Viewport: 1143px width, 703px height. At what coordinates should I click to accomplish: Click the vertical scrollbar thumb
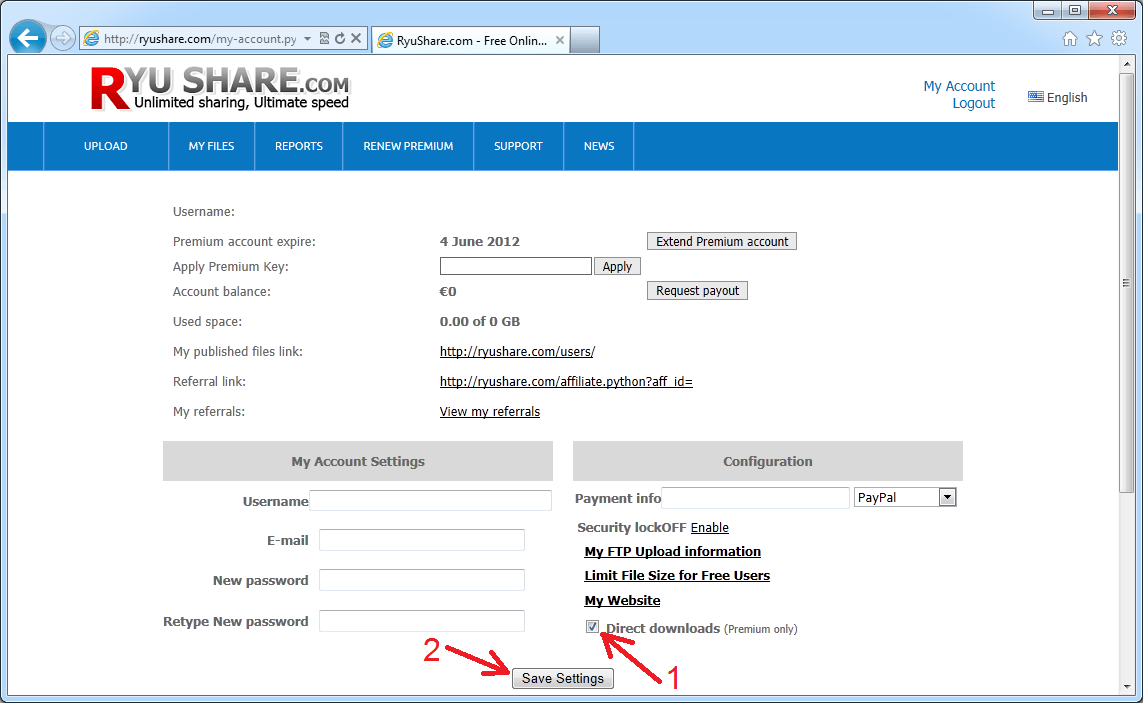coord(1127,282)
